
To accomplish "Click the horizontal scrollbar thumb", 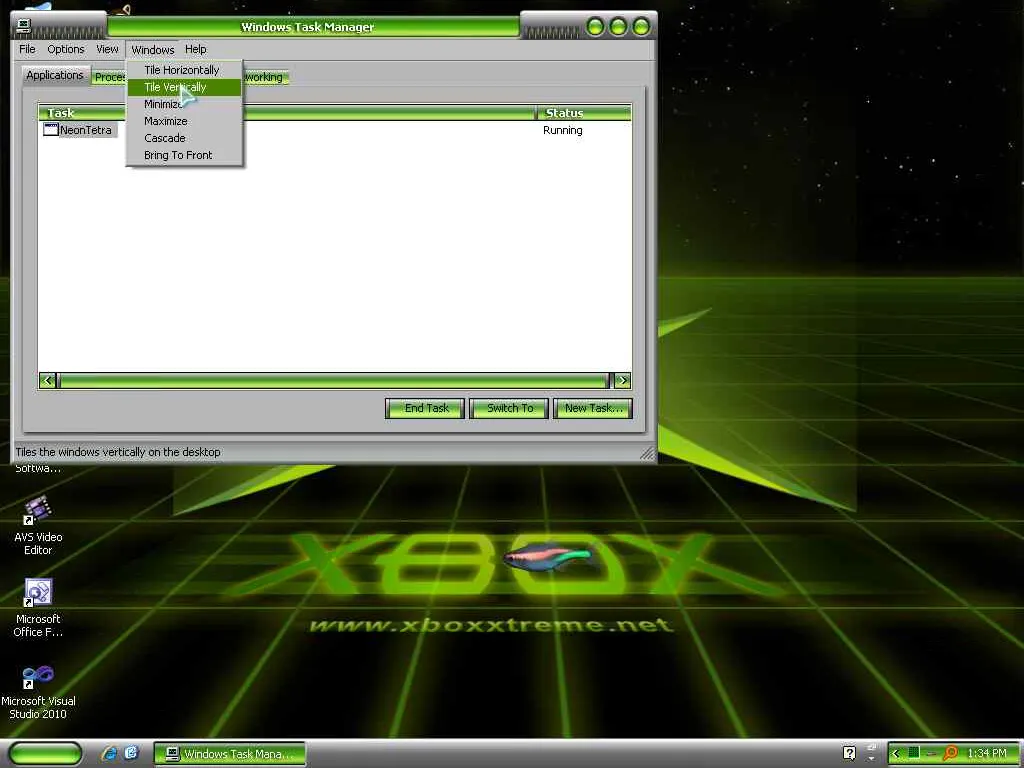I will click(x=334, y=380).
